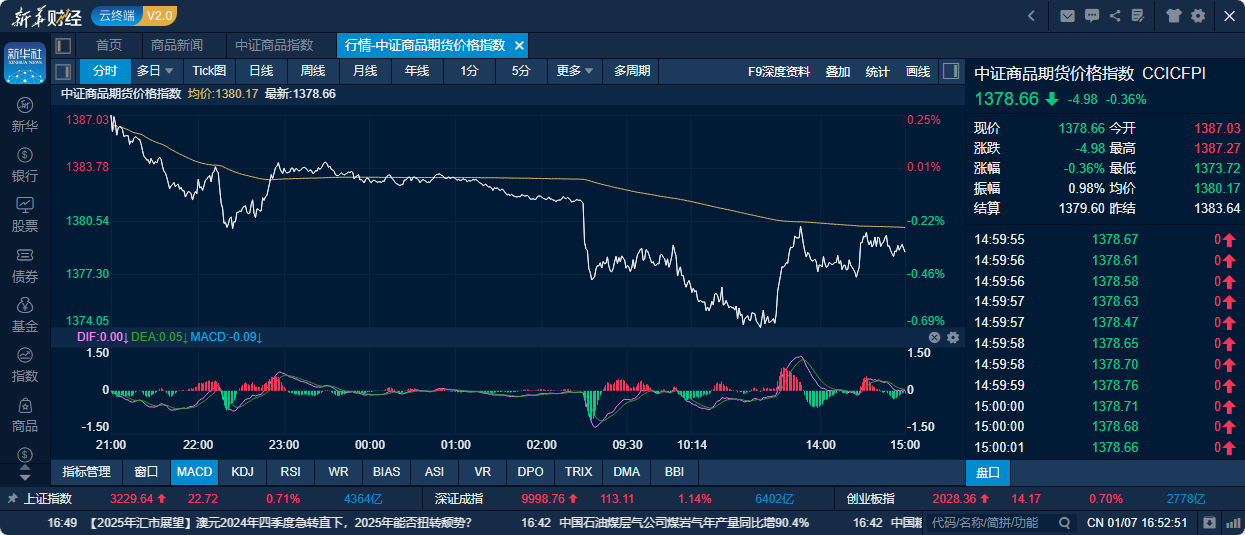The width and height of the screenshot is (1245, 535).
Task: Close the MACD indicator panel
Action: click(935, 338)
